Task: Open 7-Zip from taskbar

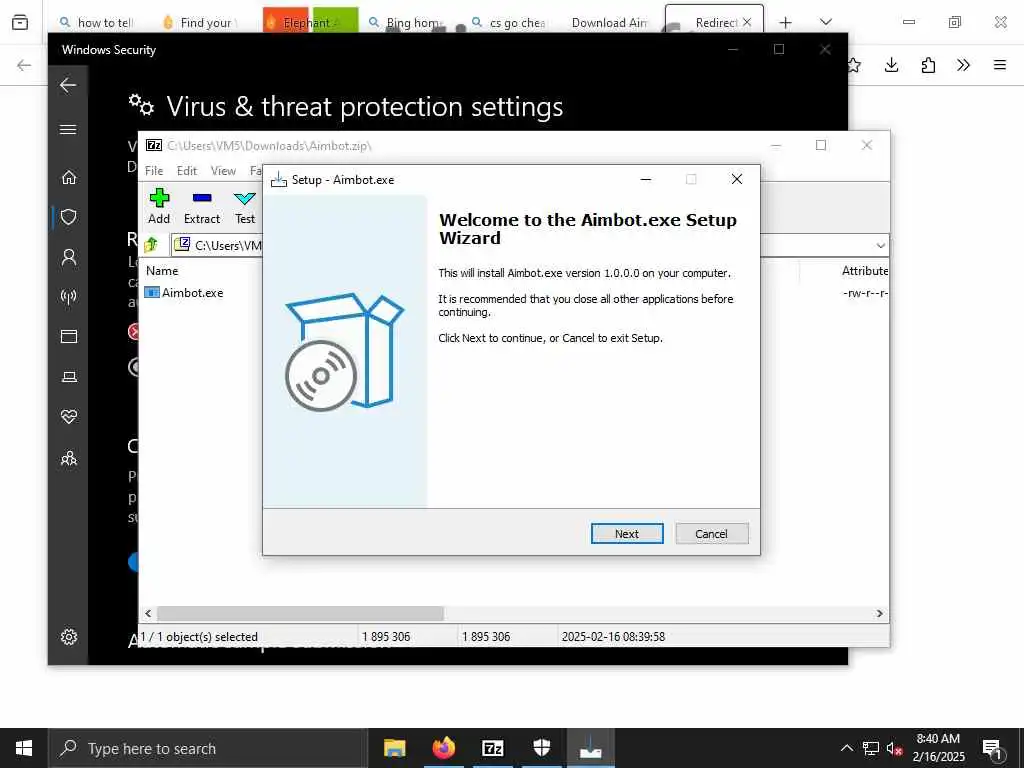Action: pos(492,748)
